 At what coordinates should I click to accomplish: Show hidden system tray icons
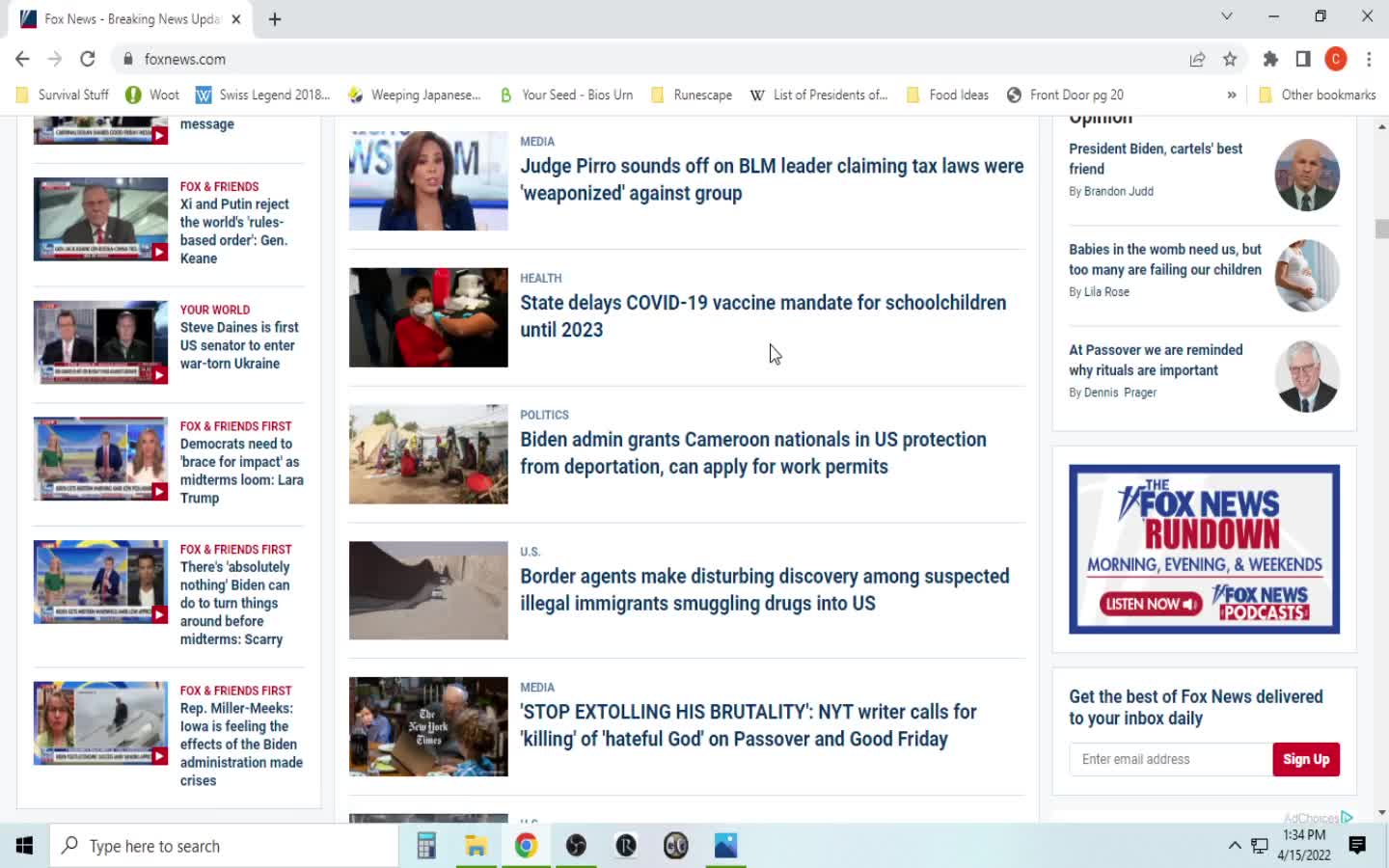pos(1234,846)
